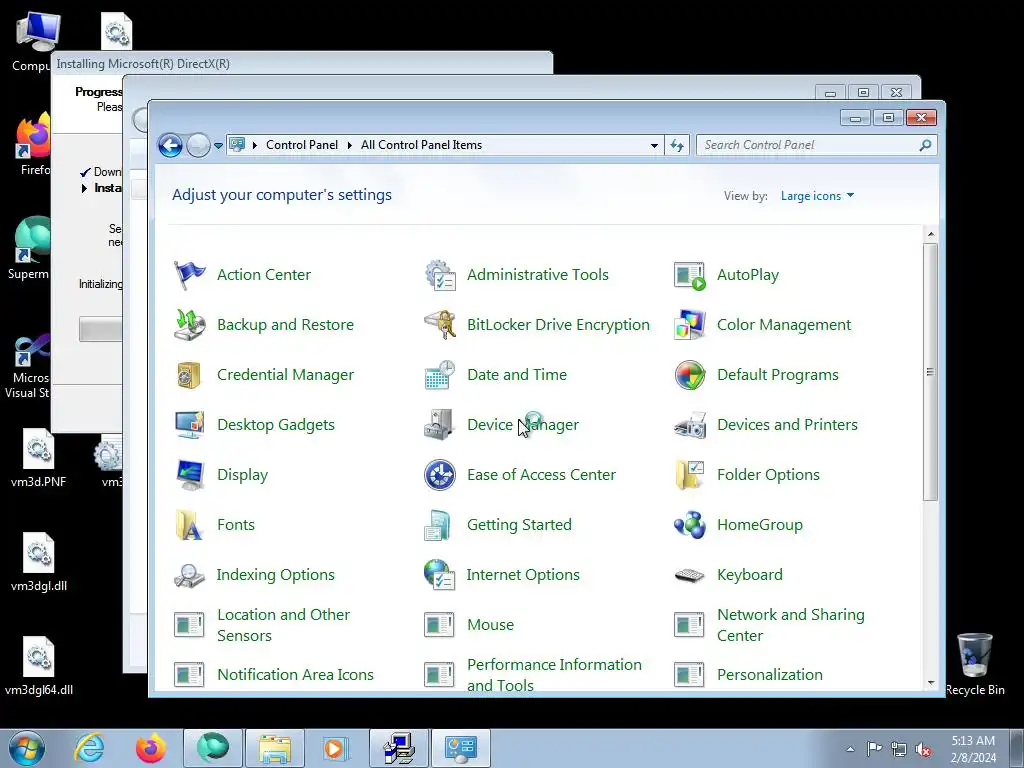The image size is (1024, 768).
Task: Open the Device Manager icon
Action: click(440, 424)
